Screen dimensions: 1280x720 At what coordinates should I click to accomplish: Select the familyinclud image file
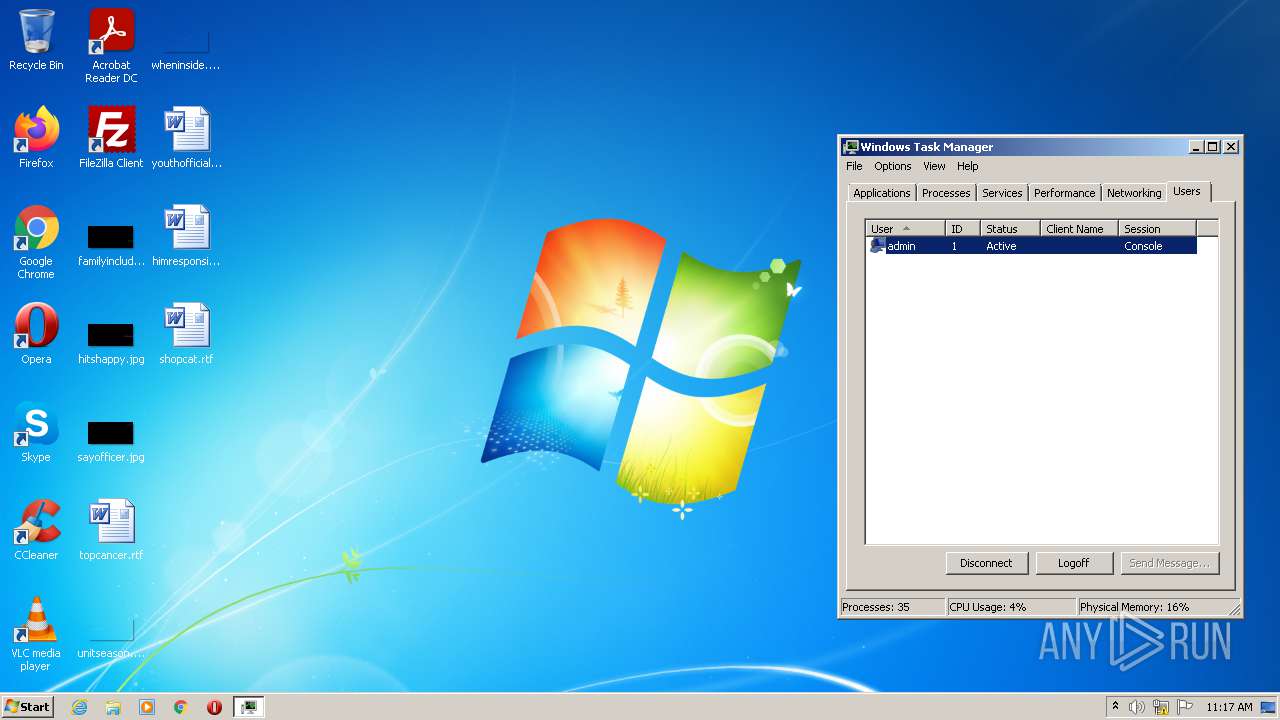111,245
